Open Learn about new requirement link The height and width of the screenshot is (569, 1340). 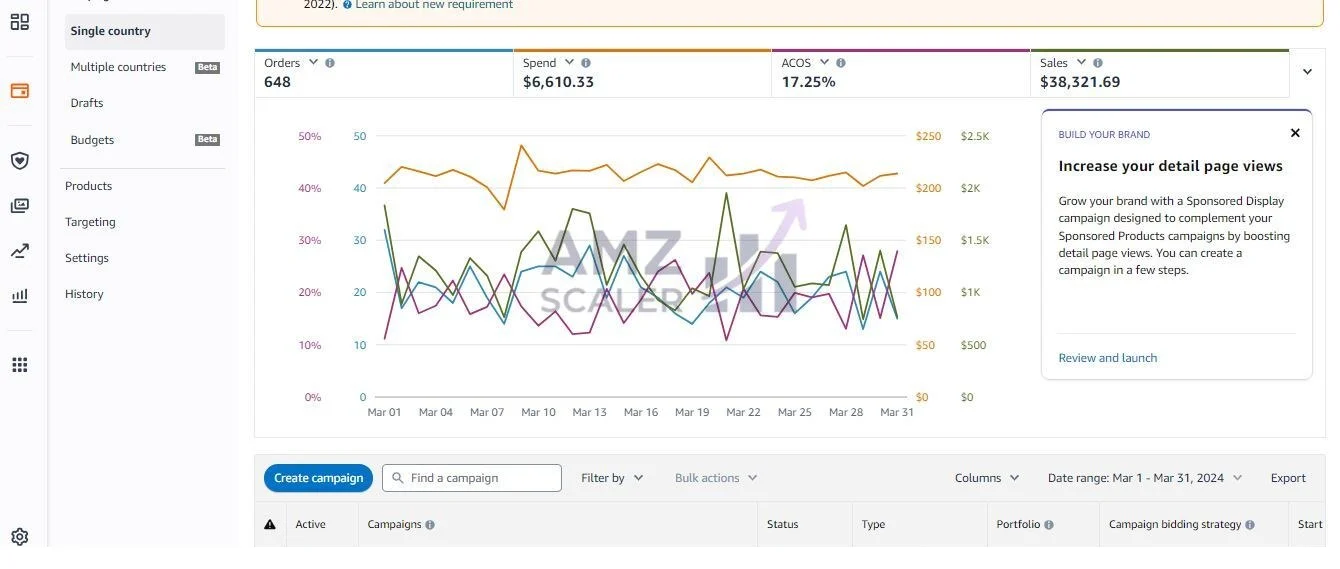tap(434, 5)
